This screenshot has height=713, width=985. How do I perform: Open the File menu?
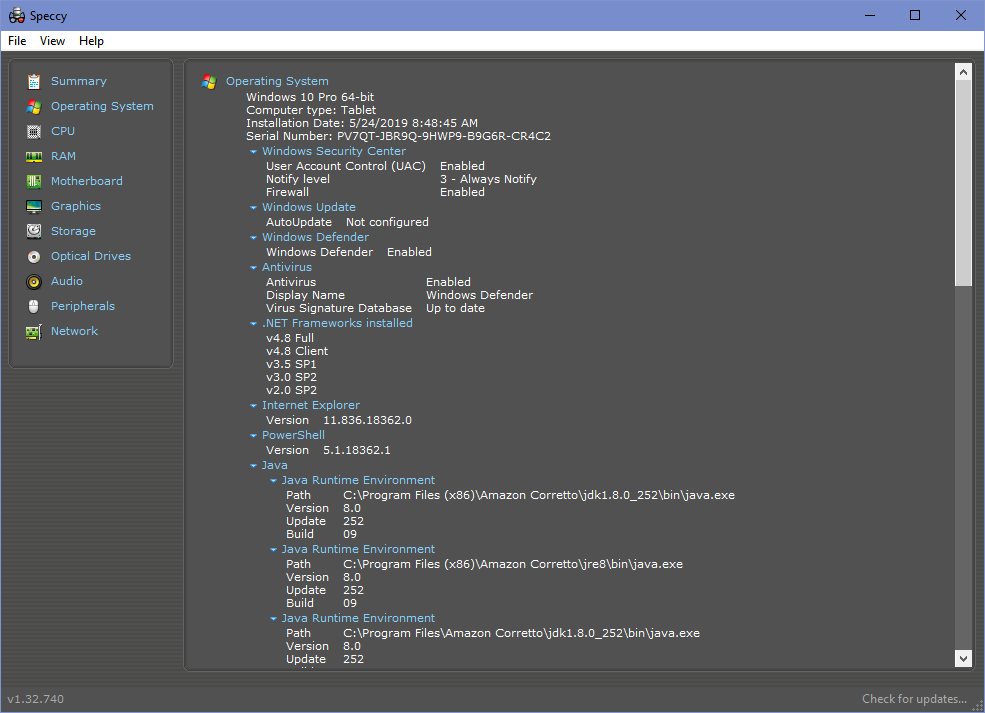(x=17, y=41)
